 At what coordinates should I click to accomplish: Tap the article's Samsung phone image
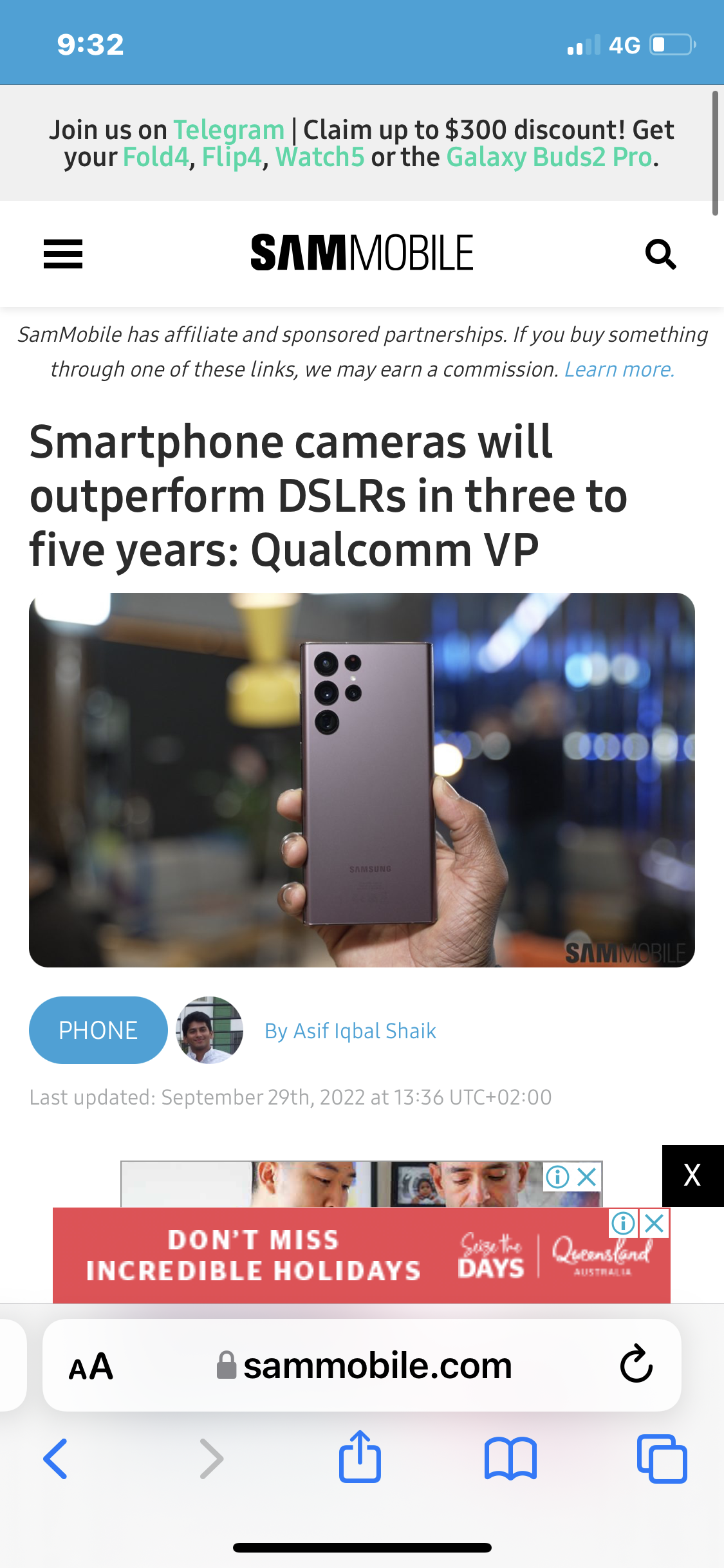(362, 779)
